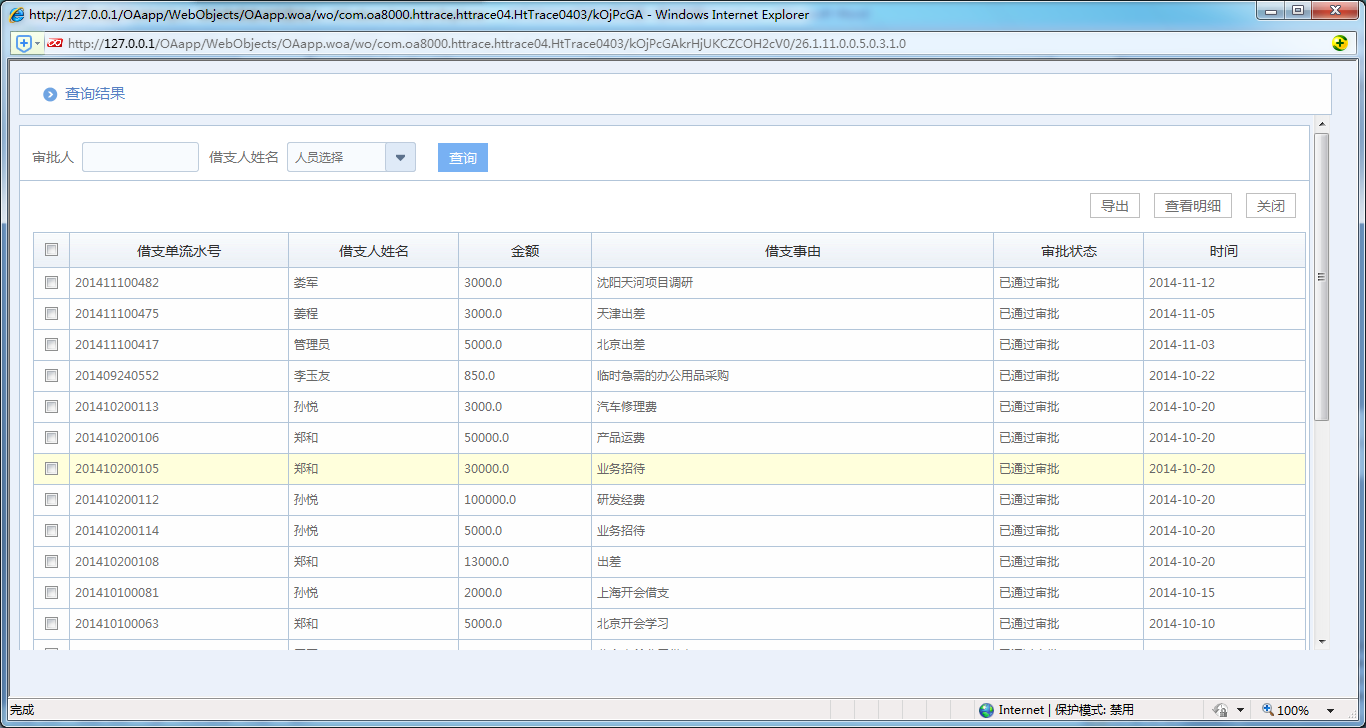Click the 审批人 text input field
This screenshot has width=1366, height=728.
coord(140,157)
